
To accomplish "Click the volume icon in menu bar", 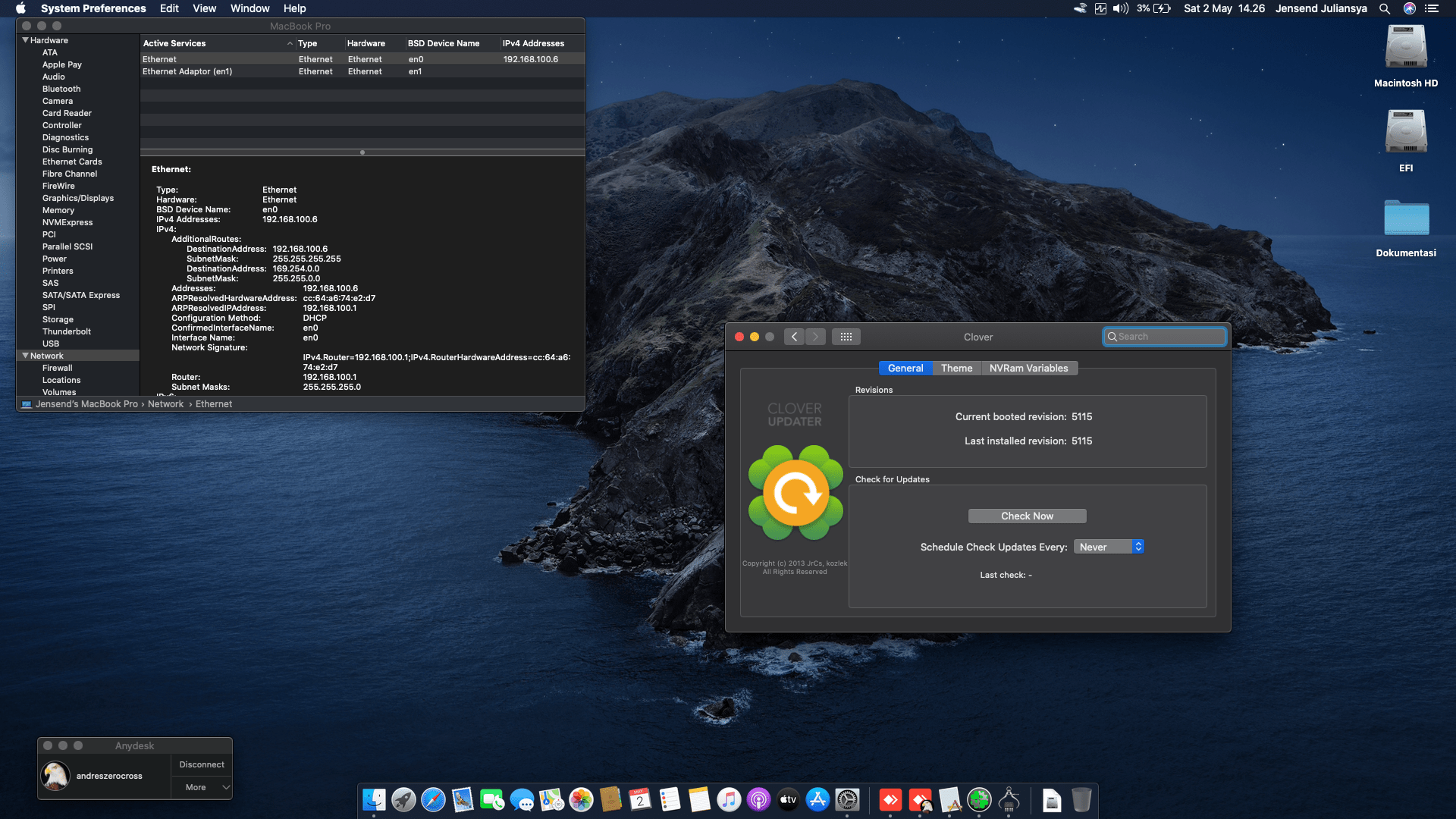I will coord(1121,8).
